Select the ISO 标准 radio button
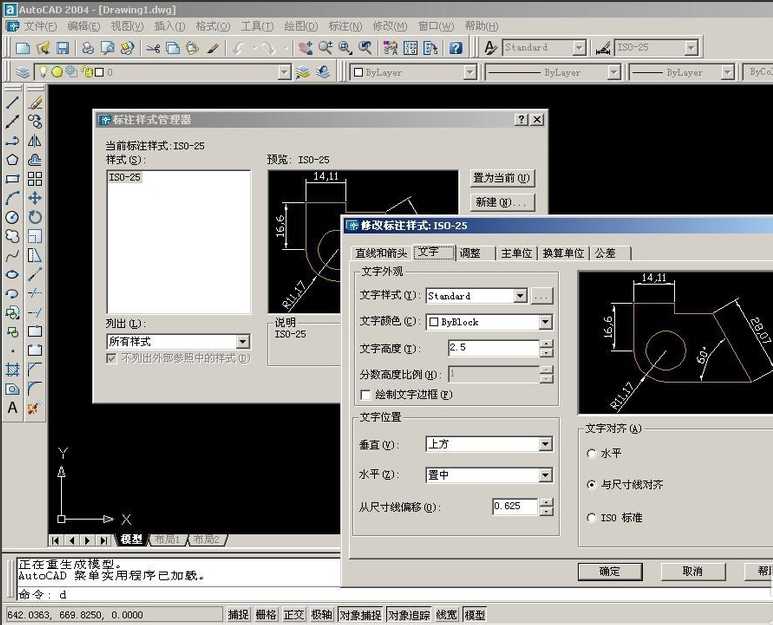773x625 pixels. point(592,518)
